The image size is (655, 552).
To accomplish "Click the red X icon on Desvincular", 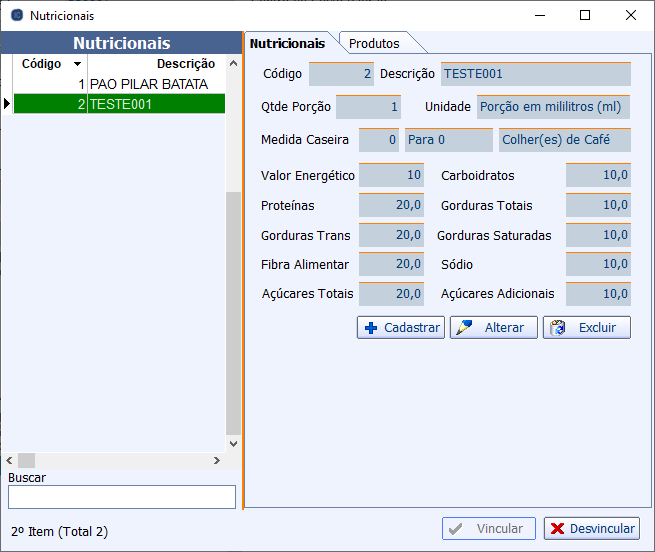I will [x=558, y=529].
